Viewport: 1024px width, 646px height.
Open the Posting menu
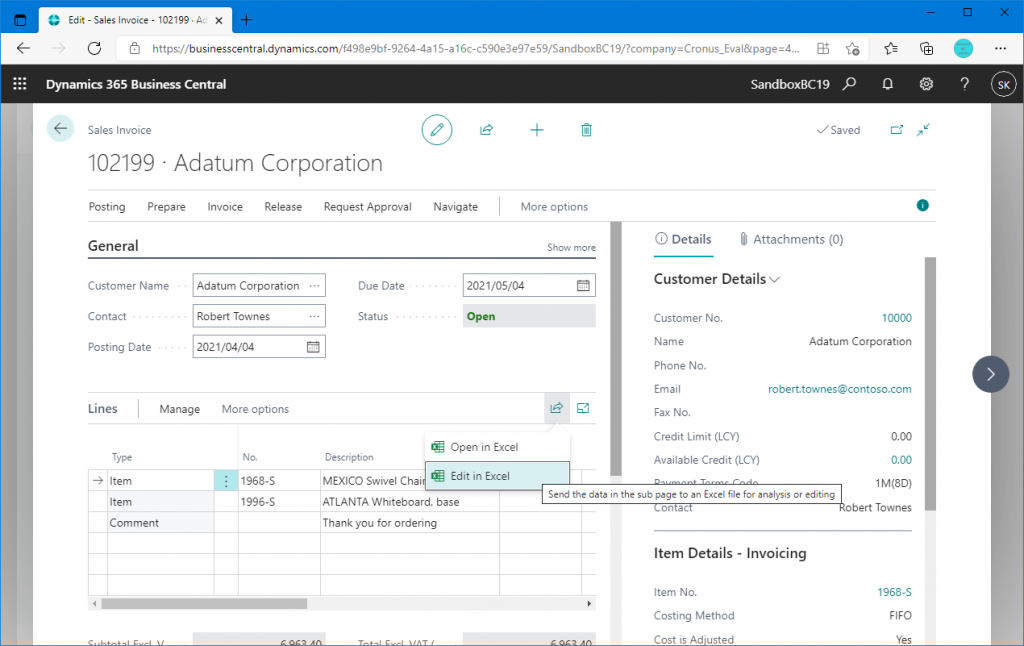click(107, 206)
